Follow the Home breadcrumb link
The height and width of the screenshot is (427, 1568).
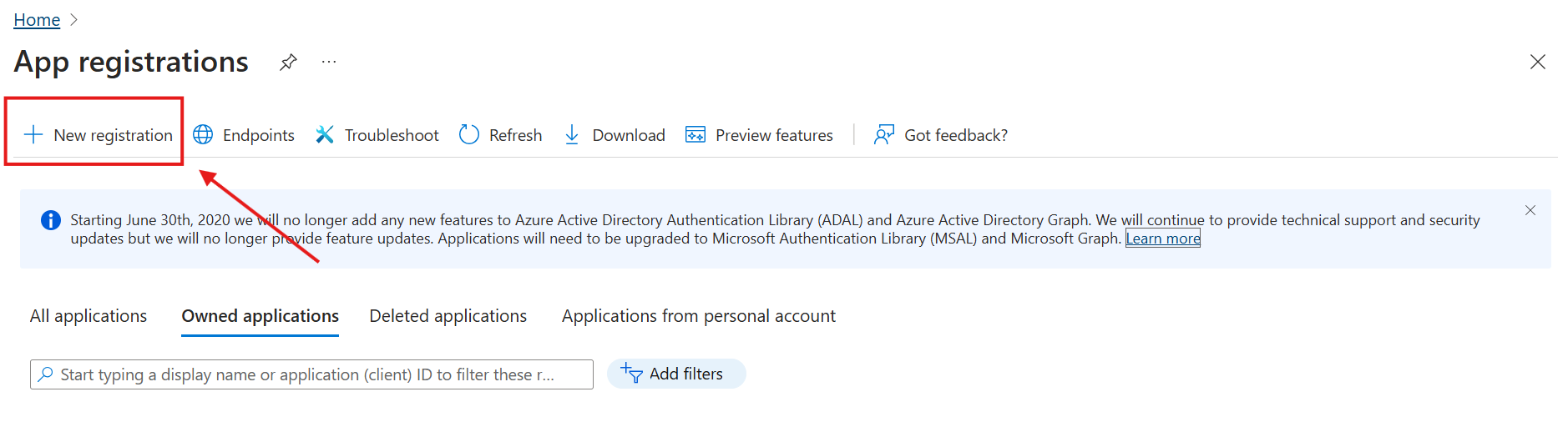point(37,19)
